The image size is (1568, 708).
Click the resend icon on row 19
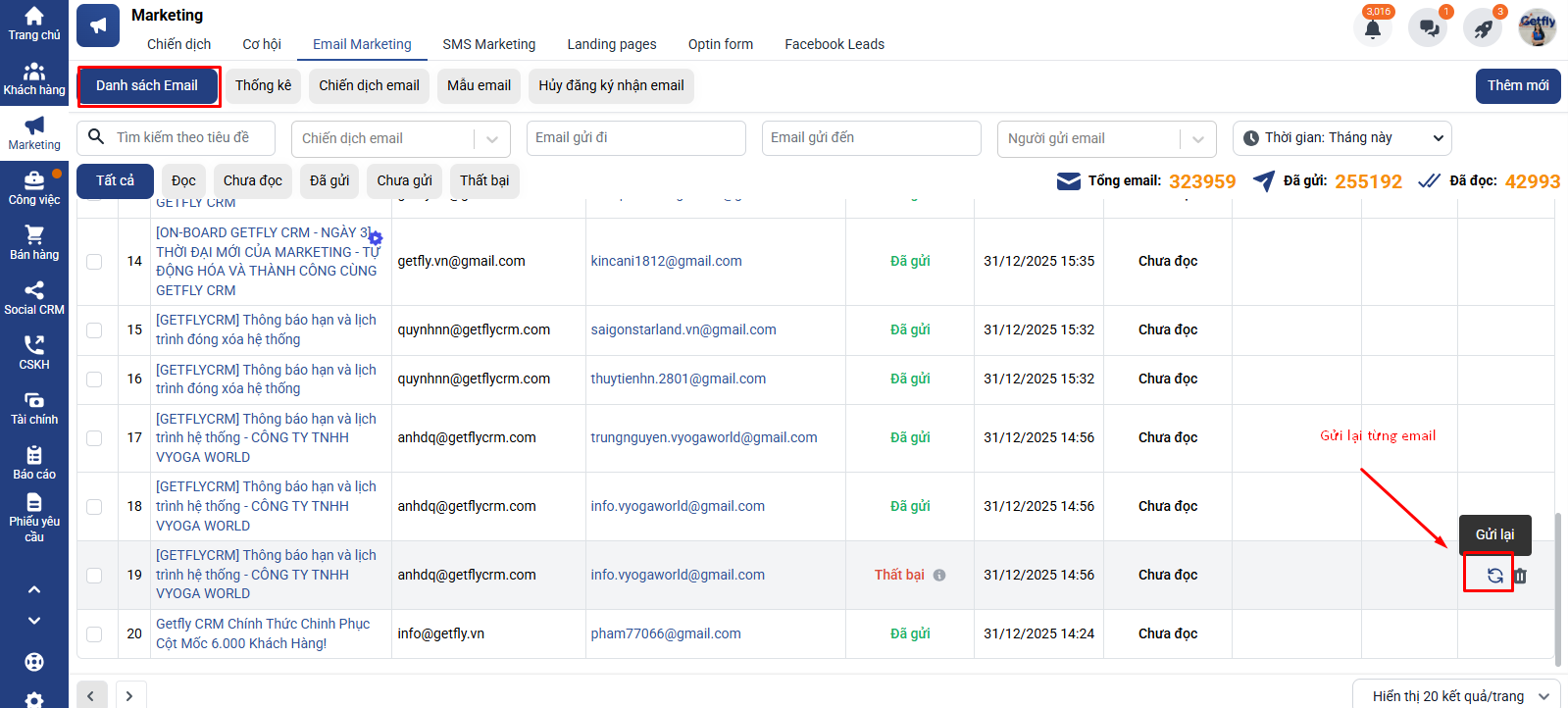(x=1494, y=576)
